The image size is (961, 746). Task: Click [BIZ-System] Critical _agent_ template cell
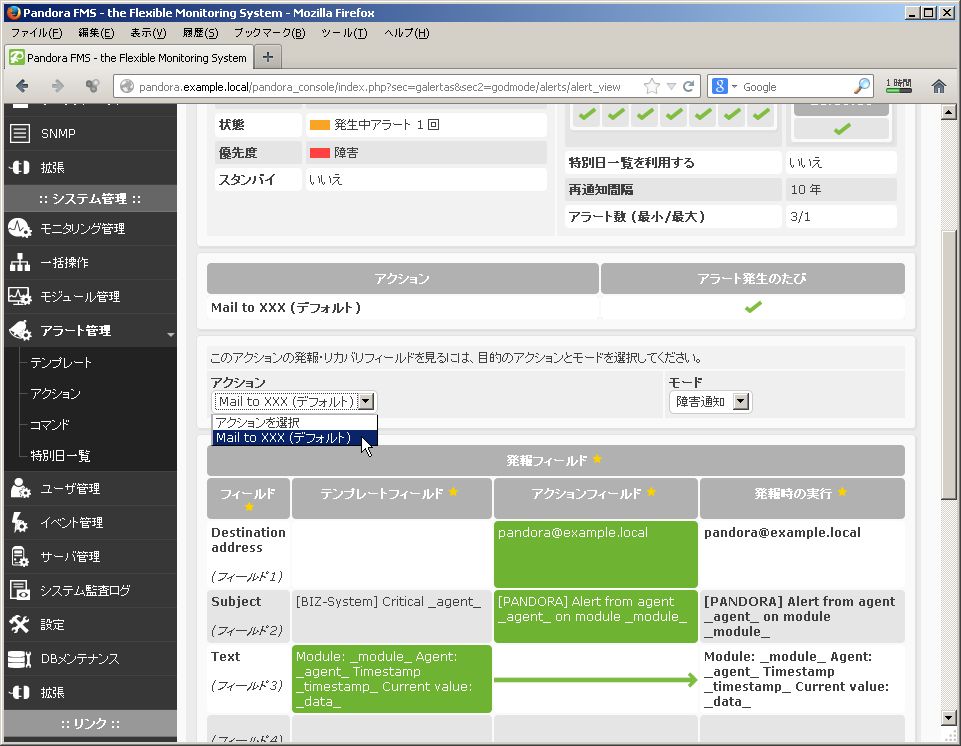(392, 615)
